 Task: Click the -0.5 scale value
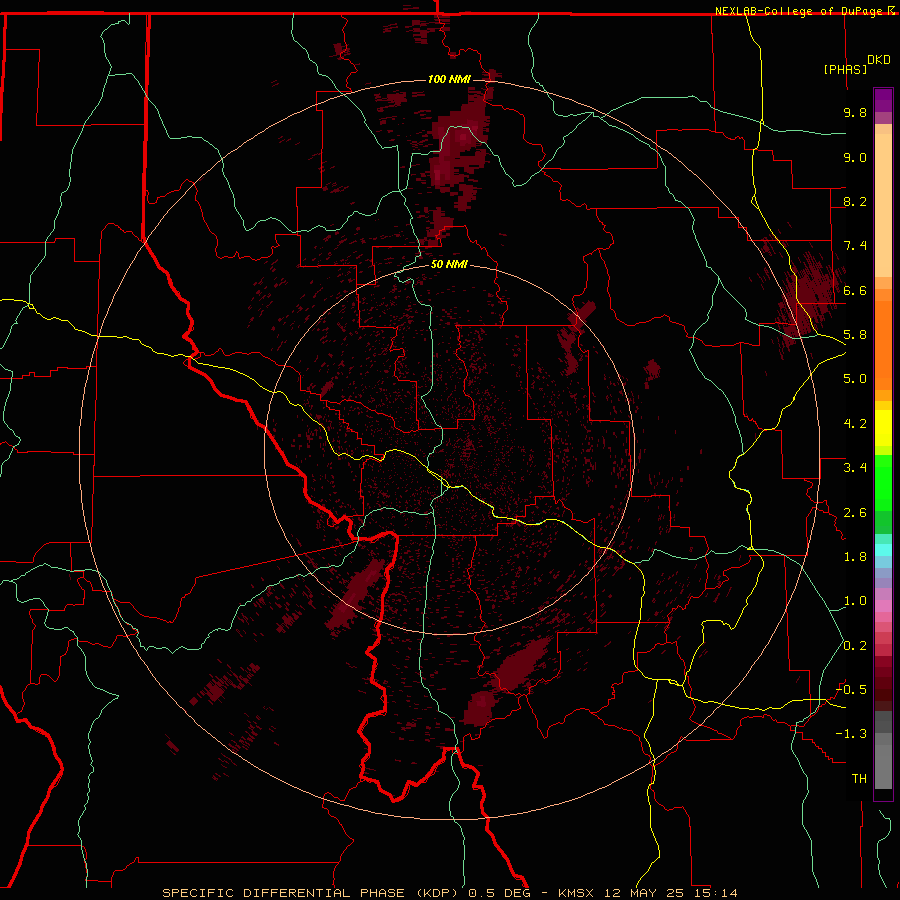(851, 690)
